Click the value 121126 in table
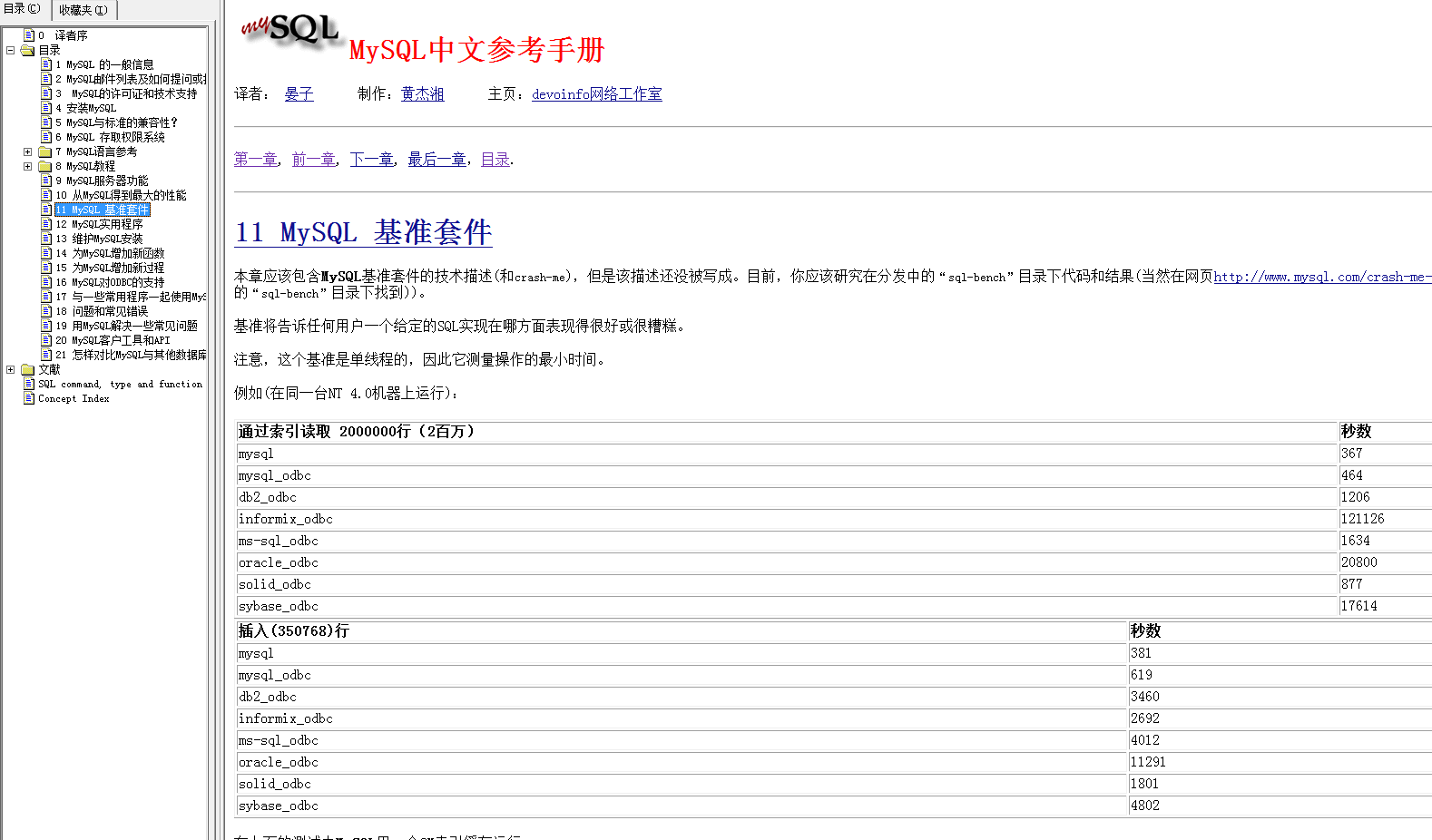This screenshot has height=840, width=1432. tap(1363, 519)
